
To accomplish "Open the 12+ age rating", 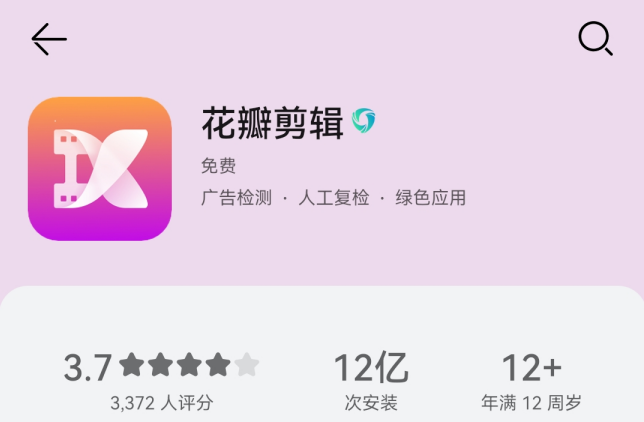I will (531, 367).
